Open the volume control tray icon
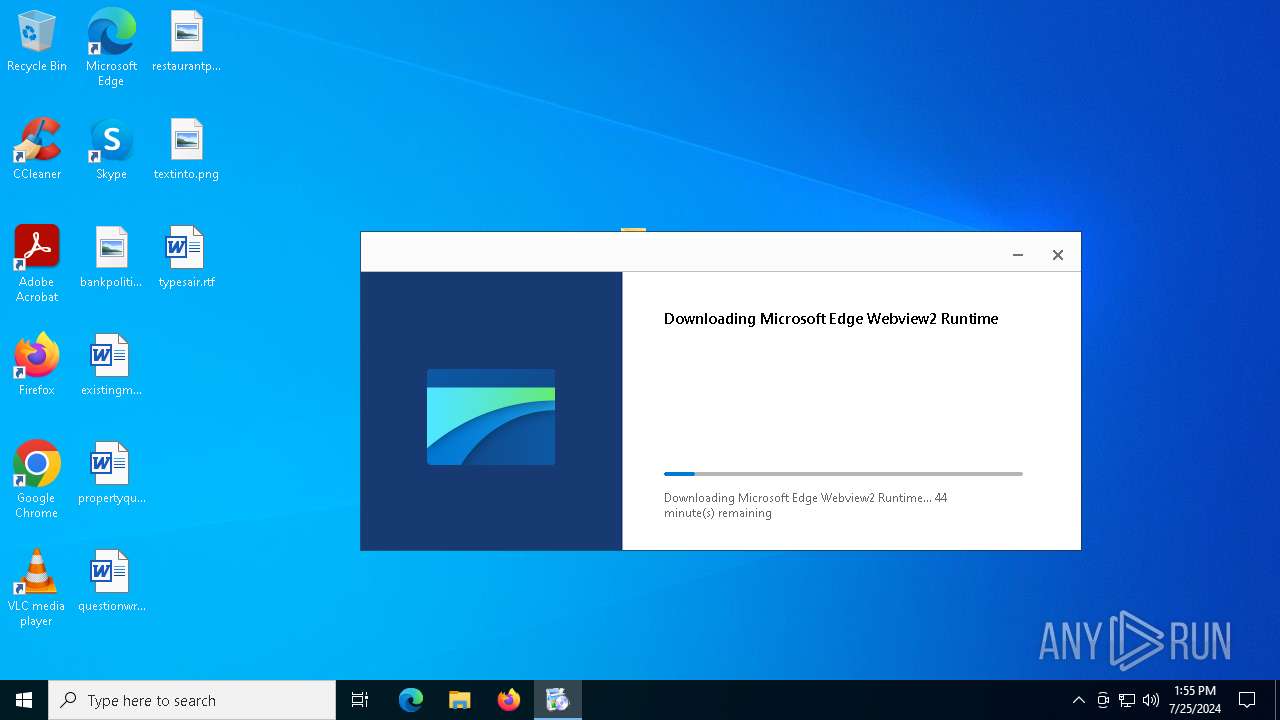 tap(1151, 700)
